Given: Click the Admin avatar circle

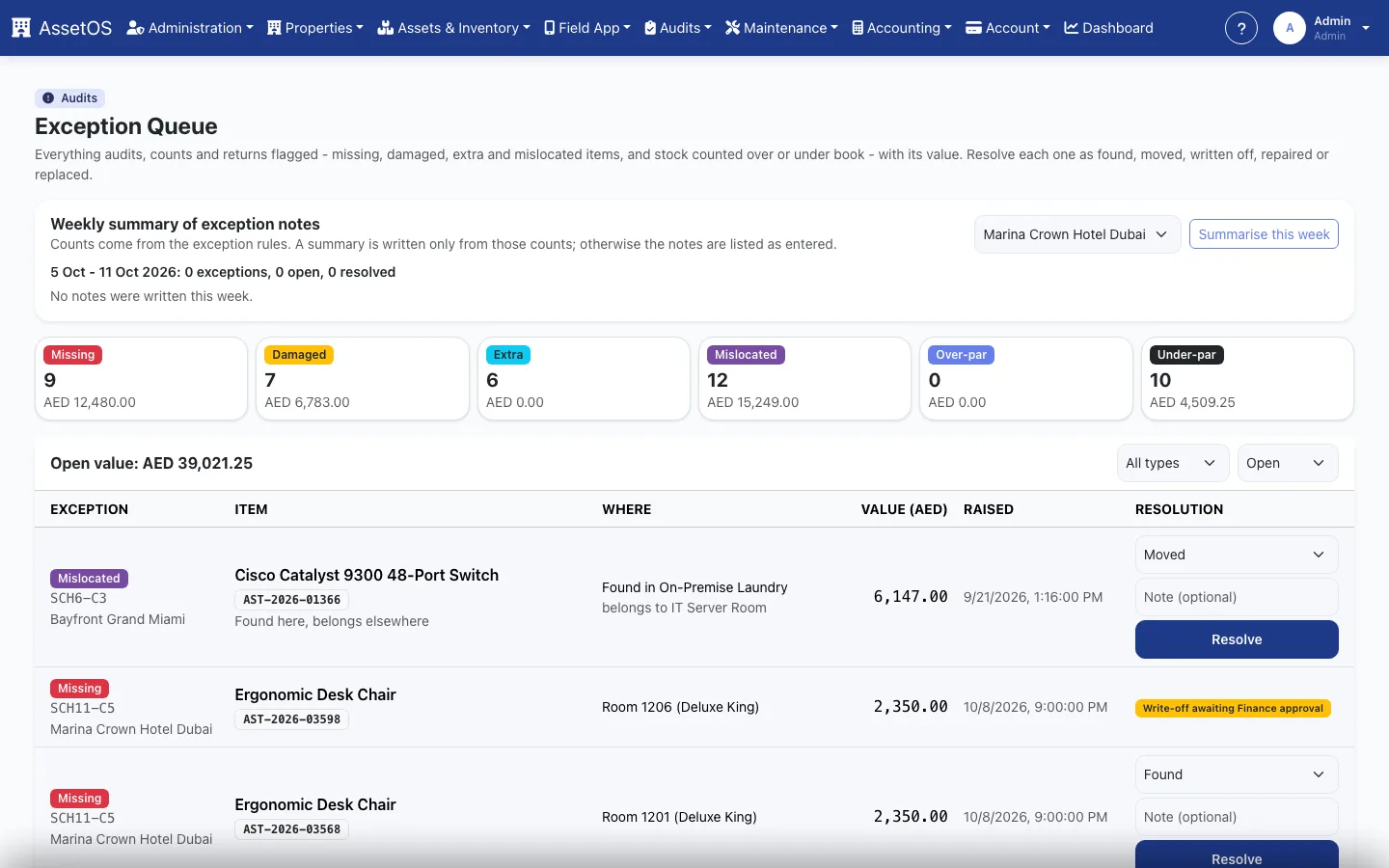Looking at the screenshot, I should point(1290,28).
